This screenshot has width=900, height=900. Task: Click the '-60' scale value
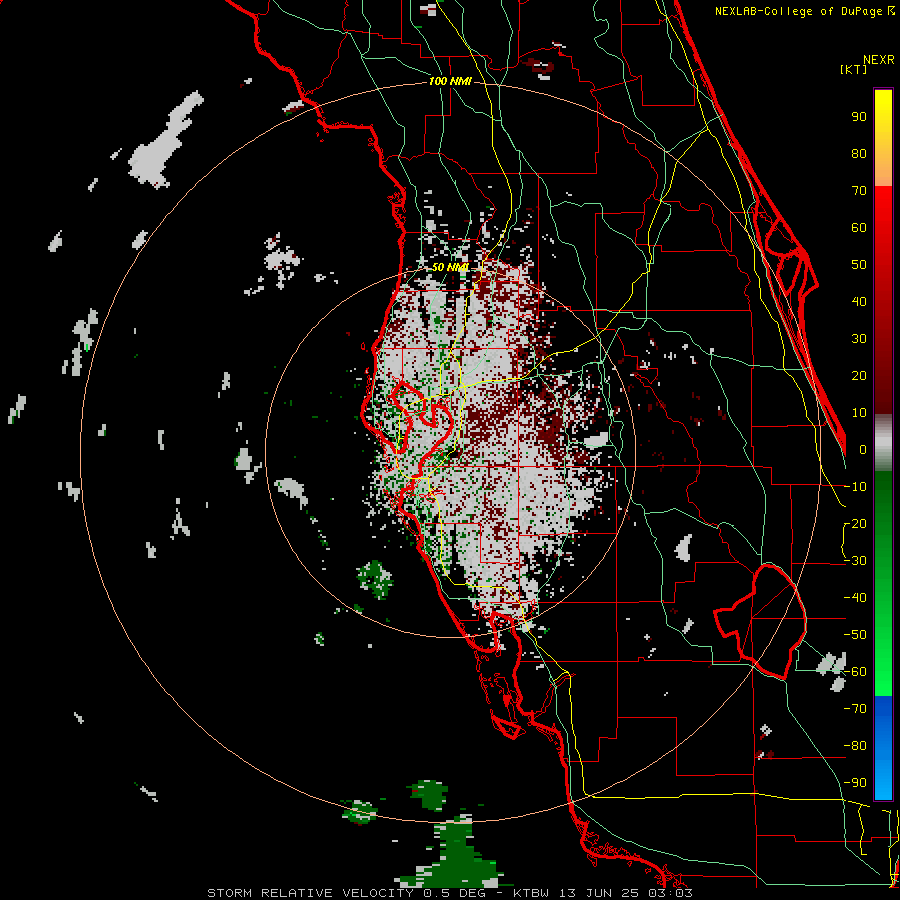pyautogui.click(x=855, y=672)
